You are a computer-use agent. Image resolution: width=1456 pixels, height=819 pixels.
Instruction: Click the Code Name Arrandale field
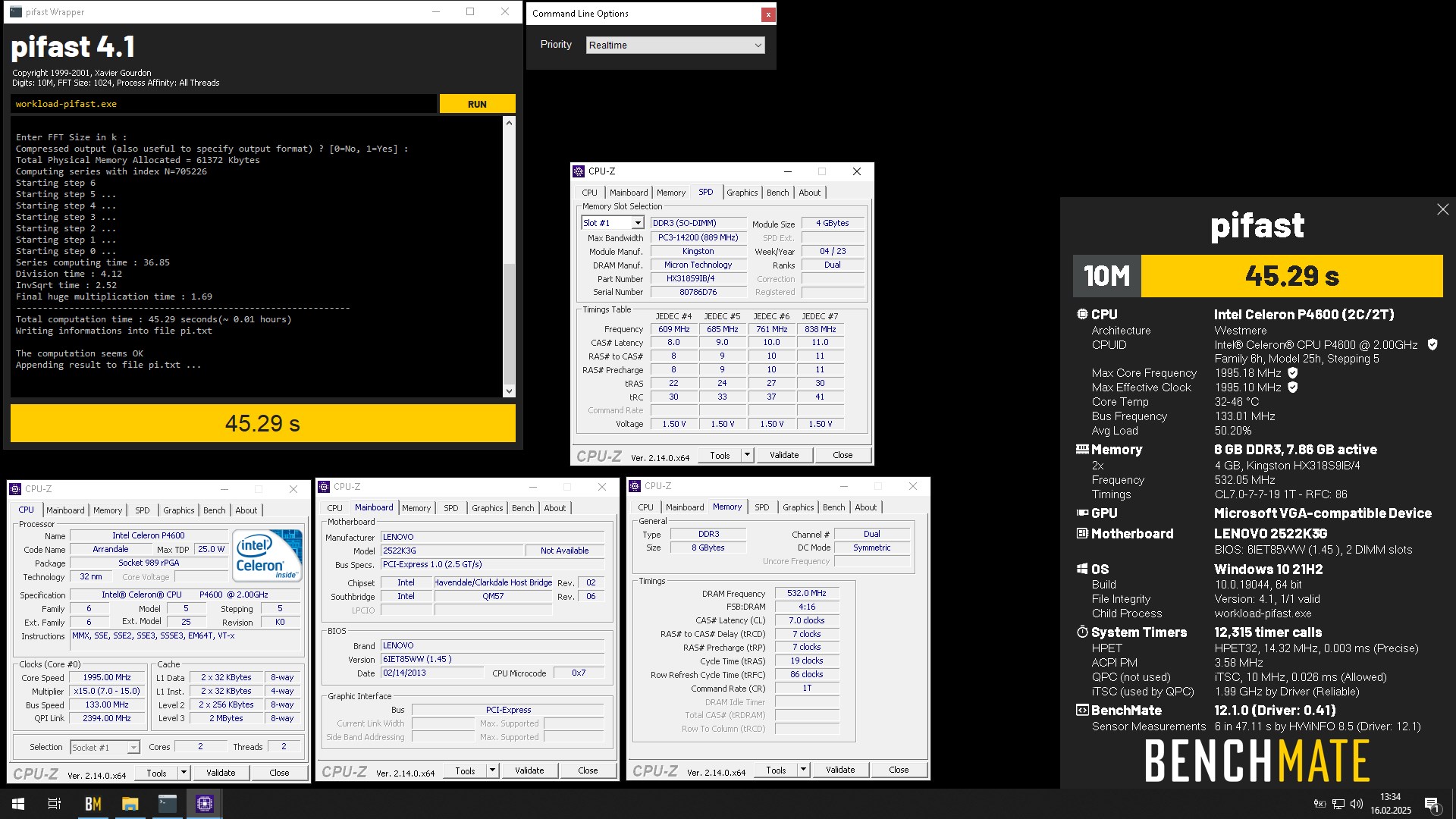point(111,550)
